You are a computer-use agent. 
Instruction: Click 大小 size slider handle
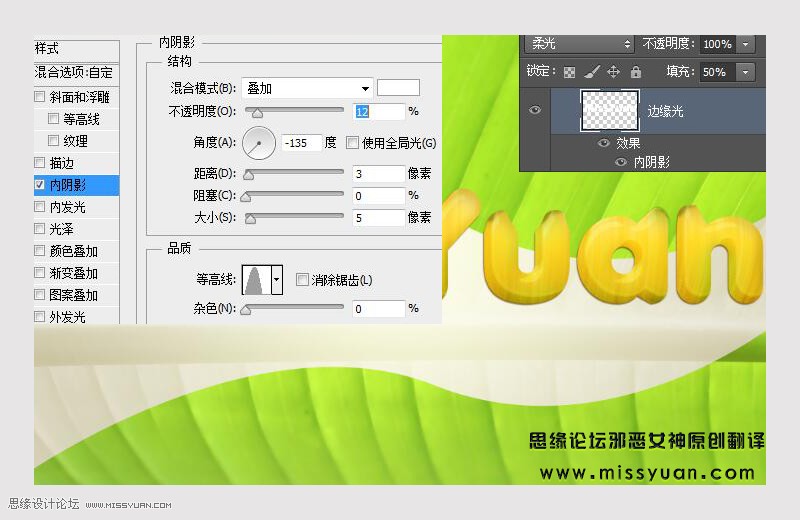(x=250, y=219)
